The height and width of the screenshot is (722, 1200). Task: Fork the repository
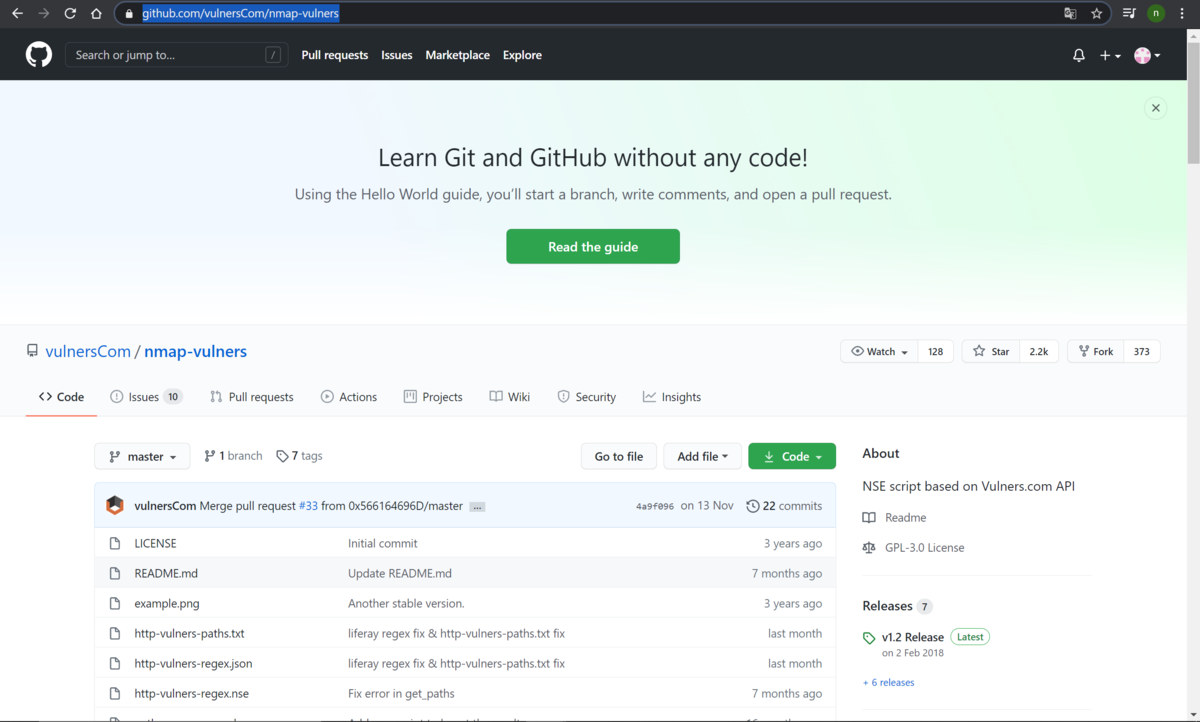(x=1096, y=351)
